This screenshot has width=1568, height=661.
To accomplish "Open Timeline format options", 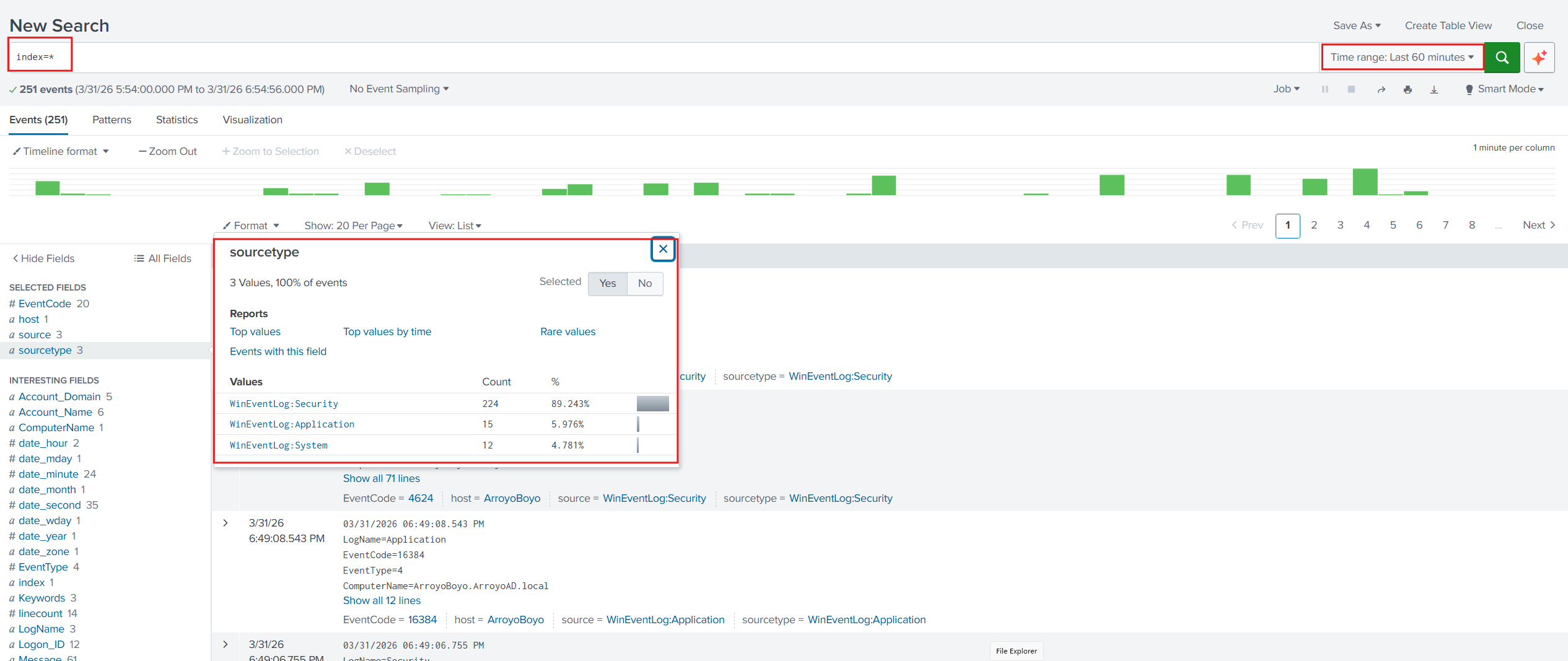I will click(60, 151).
